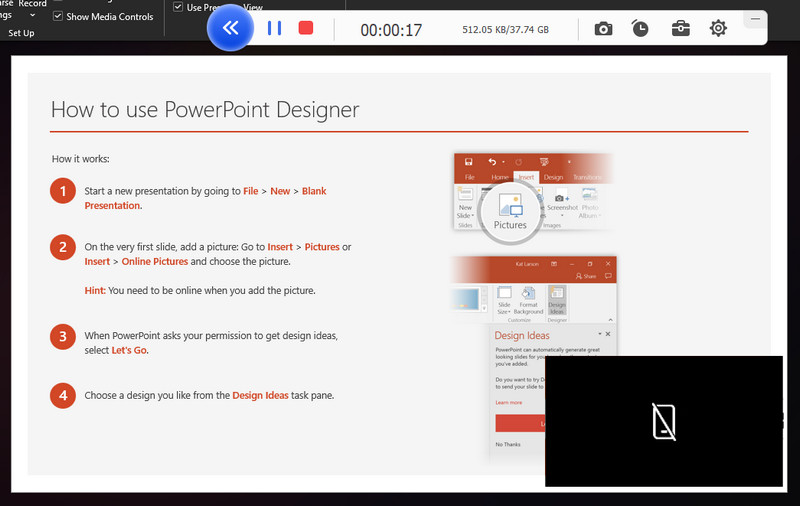Stop the recording with the red square
The image size is (800, 506).
[306, 28]
